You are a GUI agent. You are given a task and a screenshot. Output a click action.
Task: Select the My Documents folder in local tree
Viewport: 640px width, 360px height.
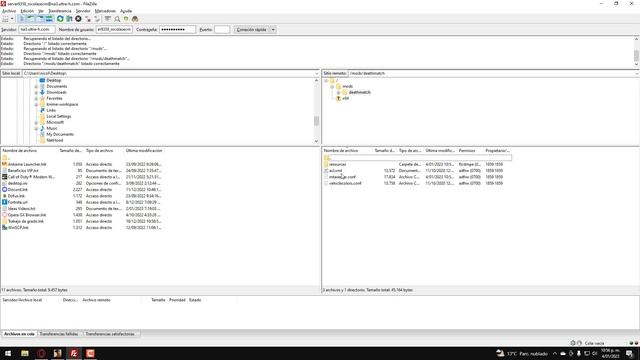(60, 134)
